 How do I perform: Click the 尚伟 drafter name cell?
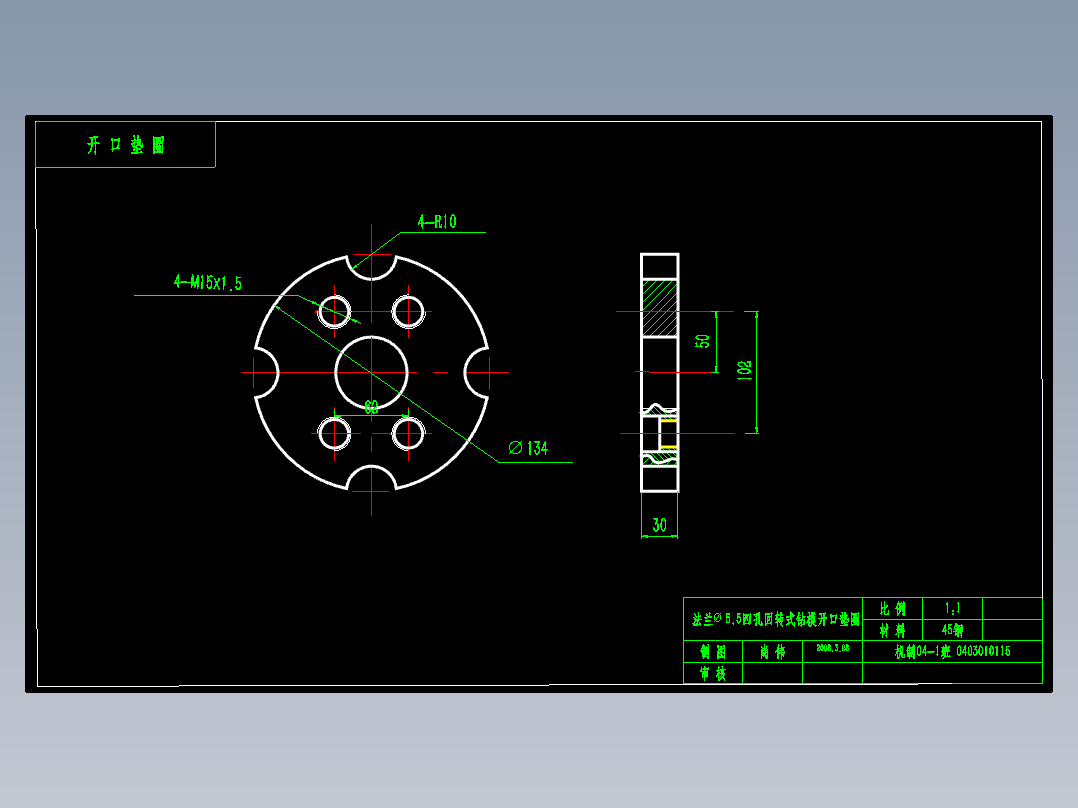coord(771,652)
